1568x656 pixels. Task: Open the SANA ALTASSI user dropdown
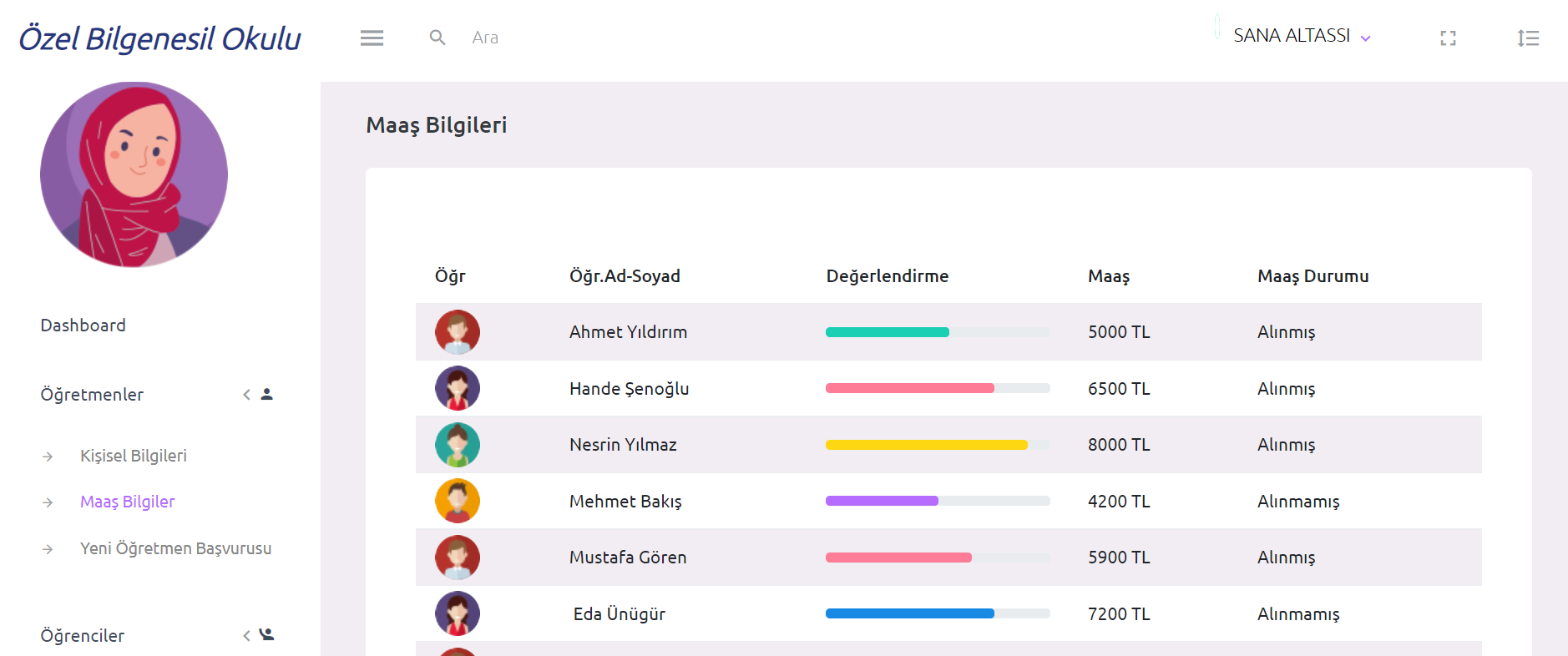point(1302,36)
